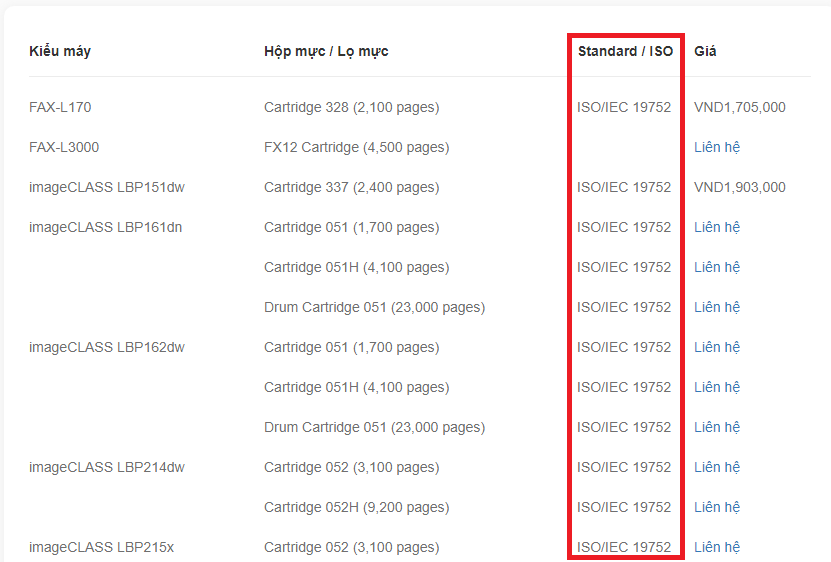The width and height of the screenshot is (831, 562).
Task: Select the FAX-L170 model cell
Action: (x=60, y=107)
